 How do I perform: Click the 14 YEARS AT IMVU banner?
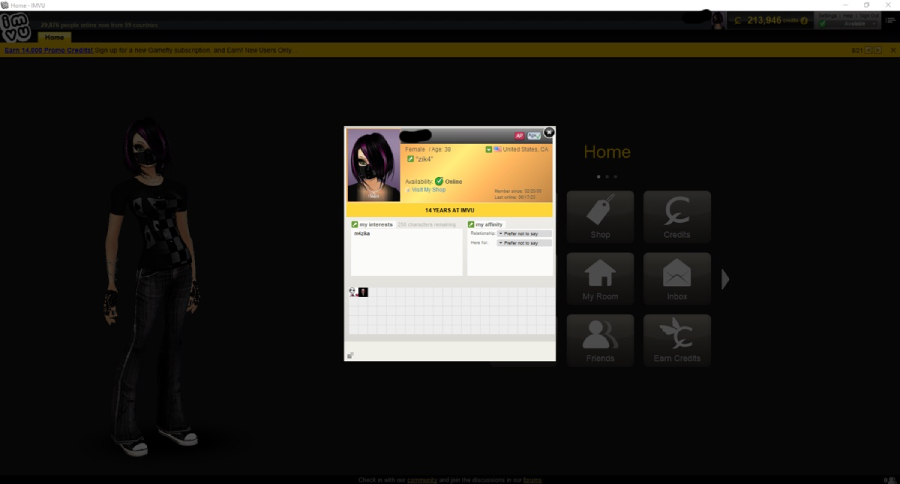[449, 210]
